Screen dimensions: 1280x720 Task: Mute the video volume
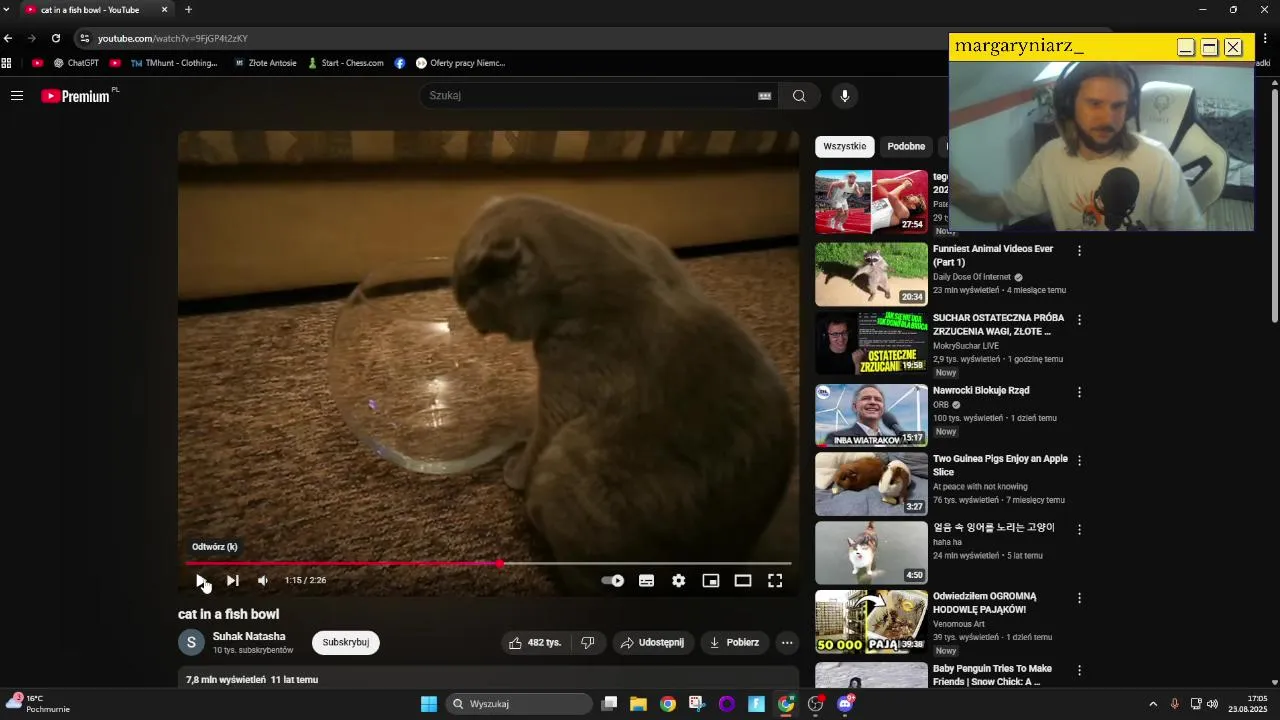point(263,580)
